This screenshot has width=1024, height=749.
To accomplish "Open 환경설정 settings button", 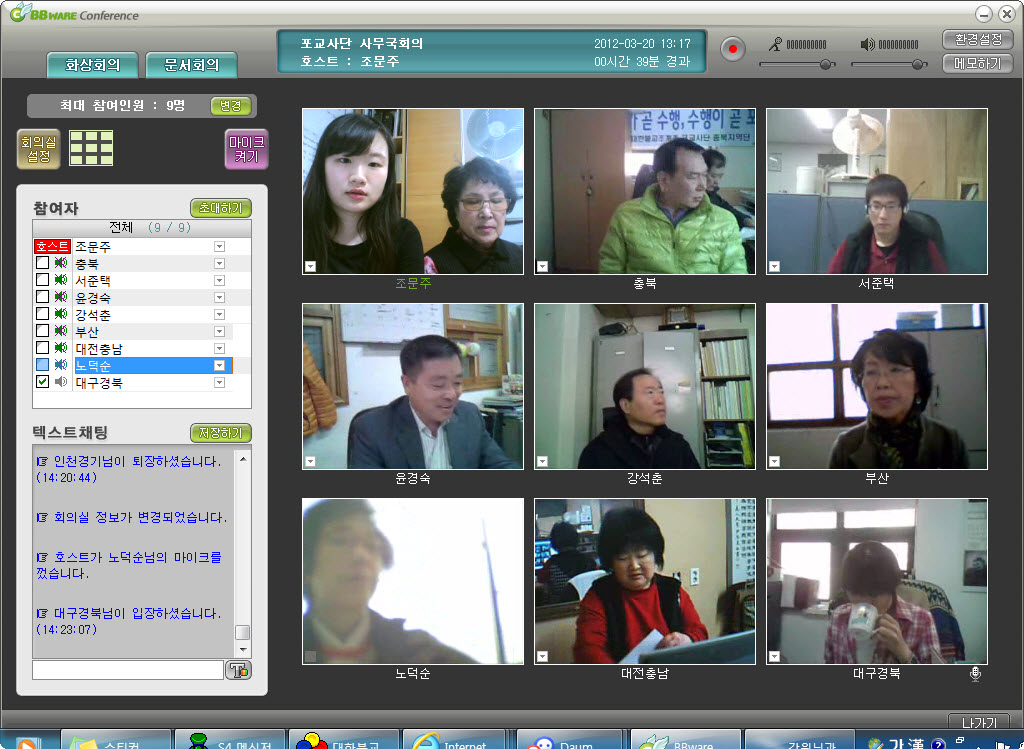I will [977, 40].
